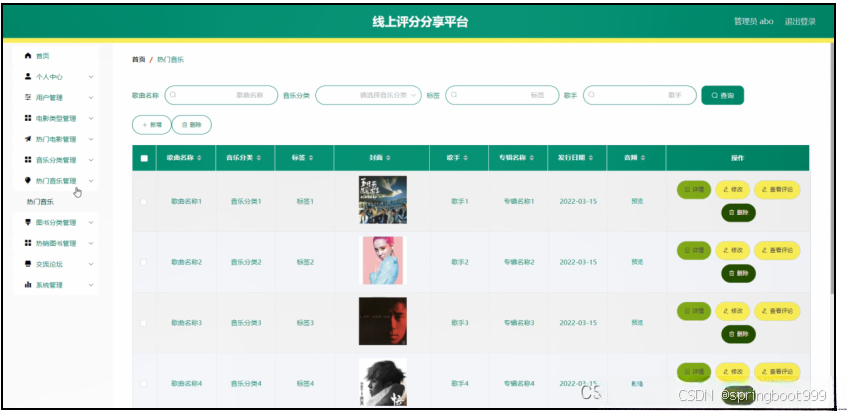Click the grid icon for 热销图书管理
The width and height of the screenshot is (847, 411).
point(28,243)
